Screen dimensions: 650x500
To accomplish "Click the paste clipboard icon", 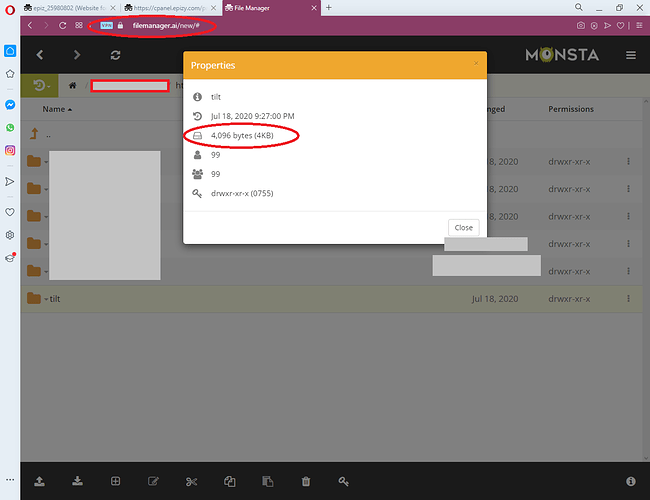I will point(268,481).
